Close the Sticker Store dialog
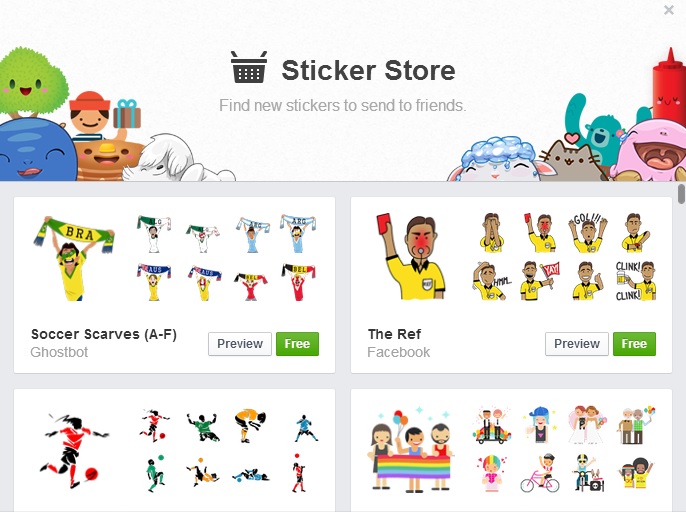686x512 pixels. tap(668, 10)
